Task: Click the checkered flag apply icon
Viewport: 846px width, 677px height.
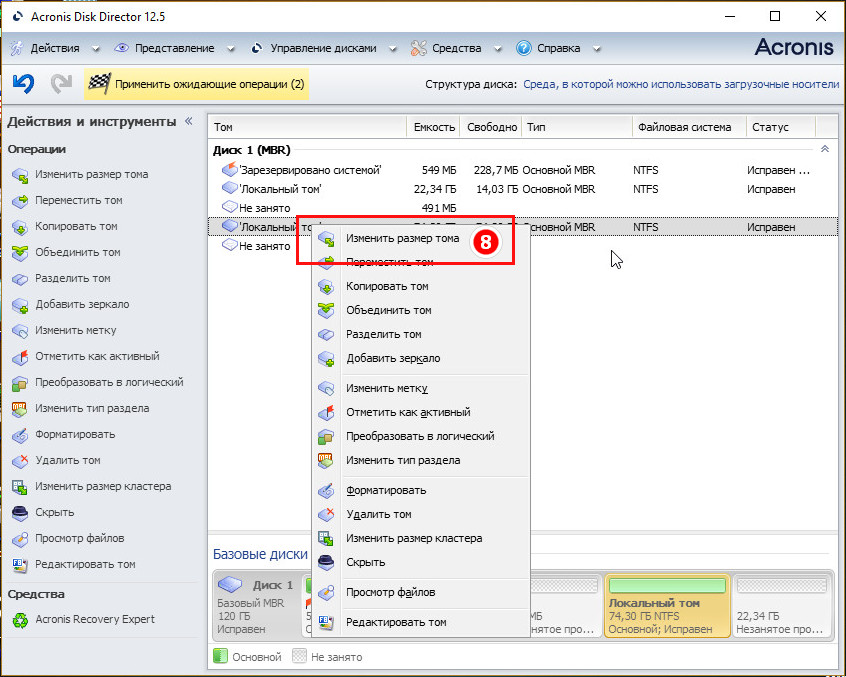Action: coord(99,84)
